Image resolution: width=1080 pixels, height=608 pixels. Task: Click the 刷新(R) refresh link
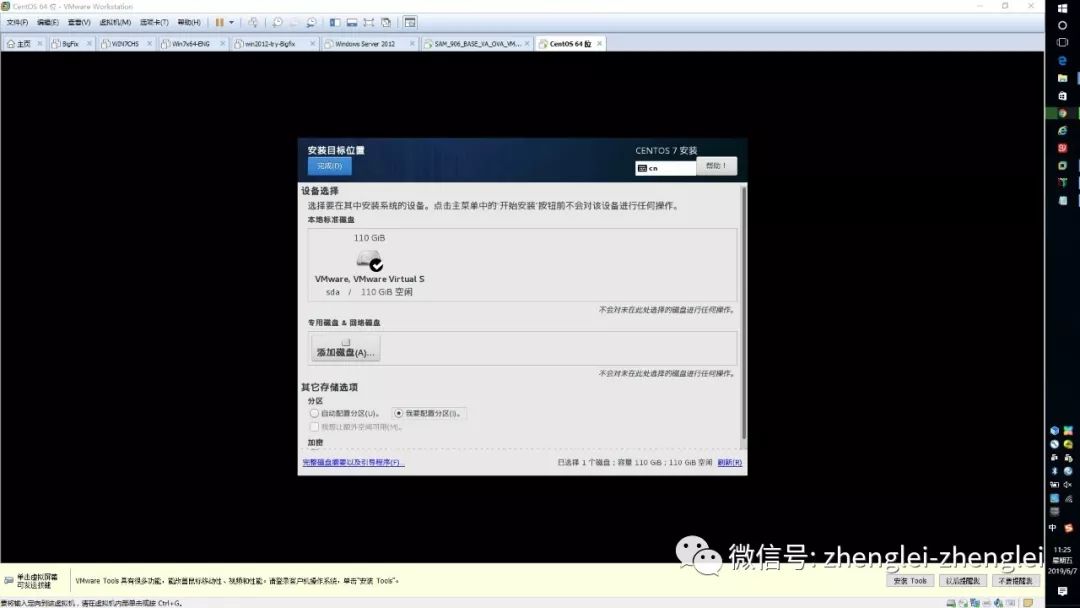729,462
